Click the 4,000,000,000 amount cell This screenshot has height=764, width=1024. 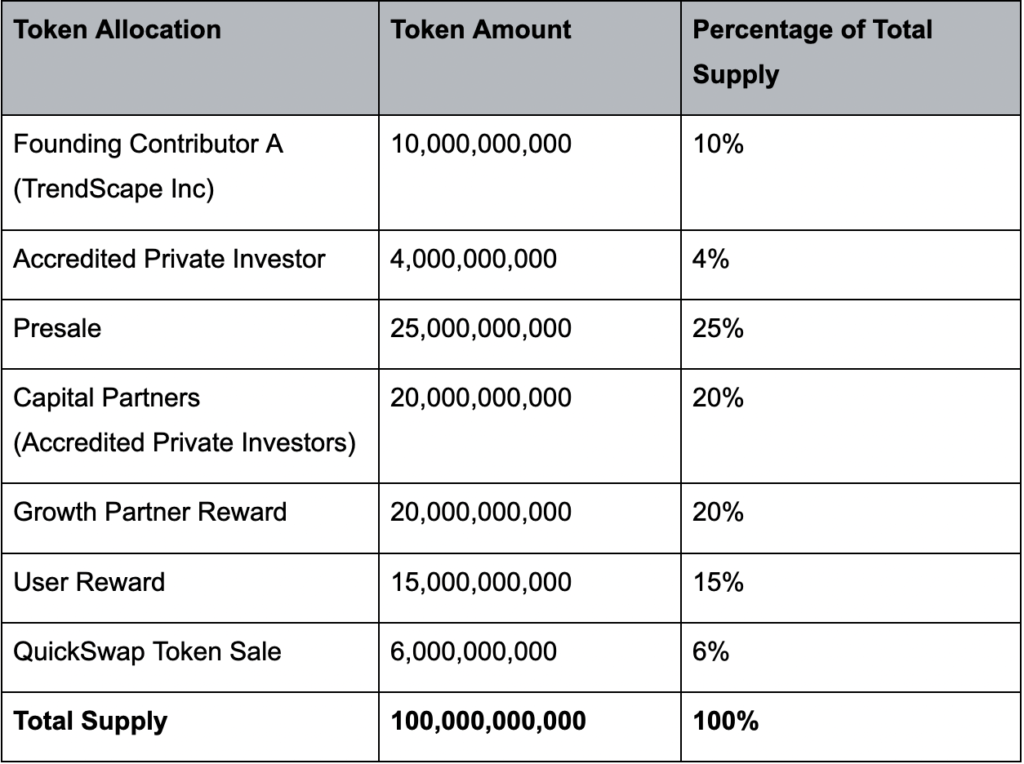pos(530,264)
